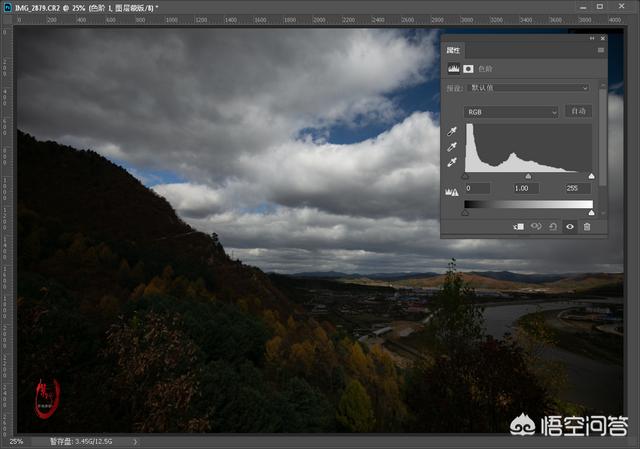Image resolution: width=640 pixels, height=449 pixels.
Task: Expand the status bar info arrow
Action: [136, 441]
